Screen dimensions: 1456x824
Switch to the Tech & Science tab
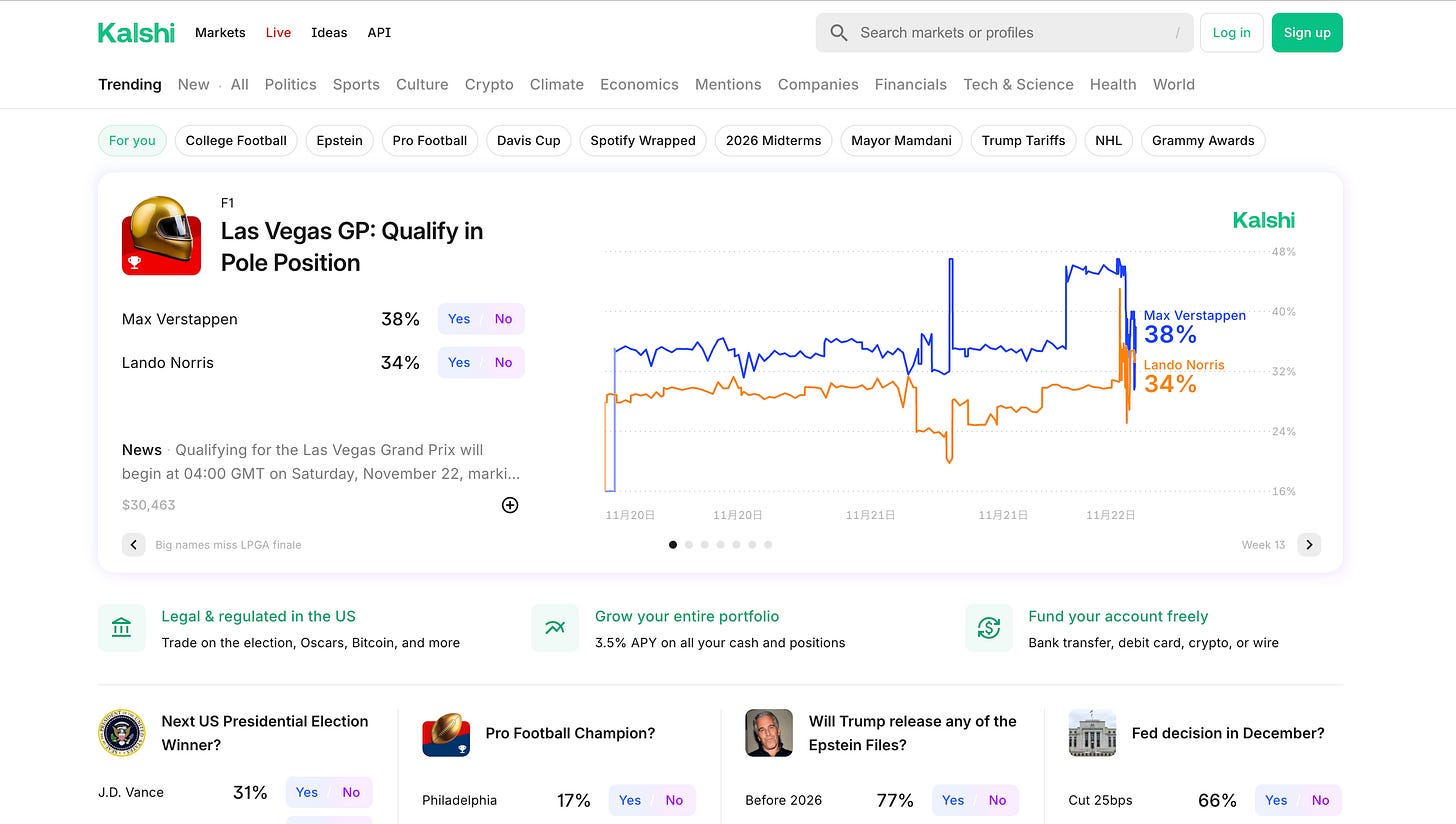click(x=1018, y=84)
